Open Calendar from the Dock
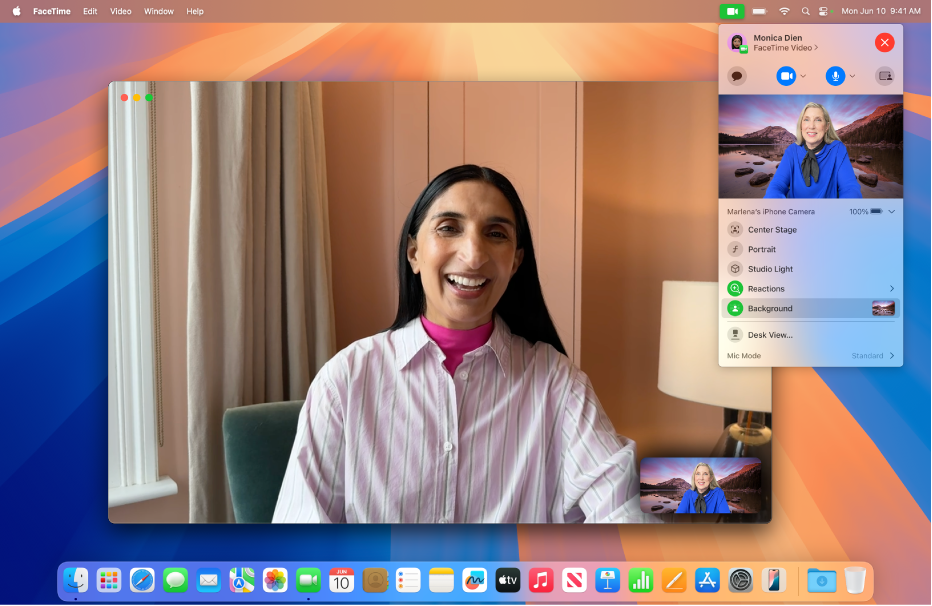The height and width of the screenshot is (606, 932). click(341, 580)
